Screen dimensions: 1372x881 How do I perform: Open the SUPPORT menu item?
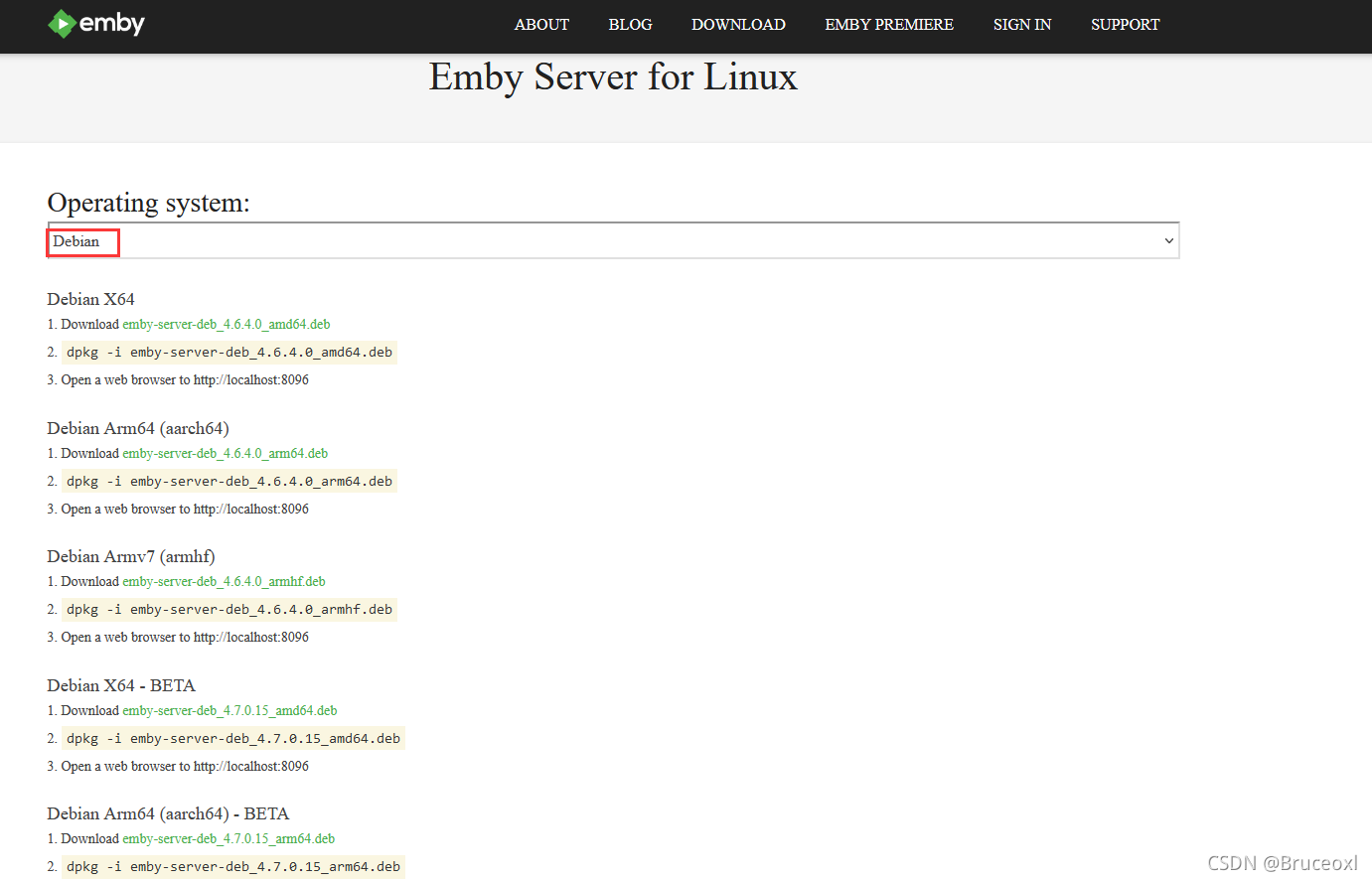pyautogui.click(x=1125, y=25)
